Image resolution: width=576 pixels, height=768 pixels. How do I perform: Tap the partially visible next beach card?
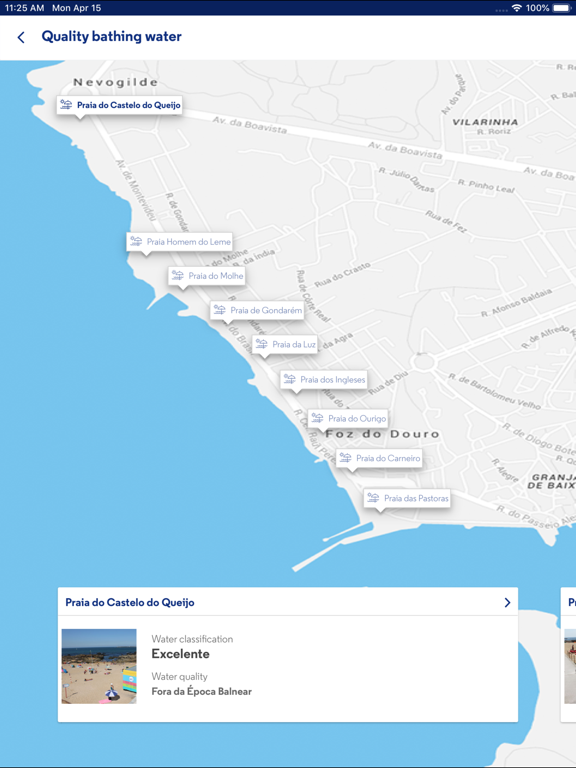pos(568,654)
